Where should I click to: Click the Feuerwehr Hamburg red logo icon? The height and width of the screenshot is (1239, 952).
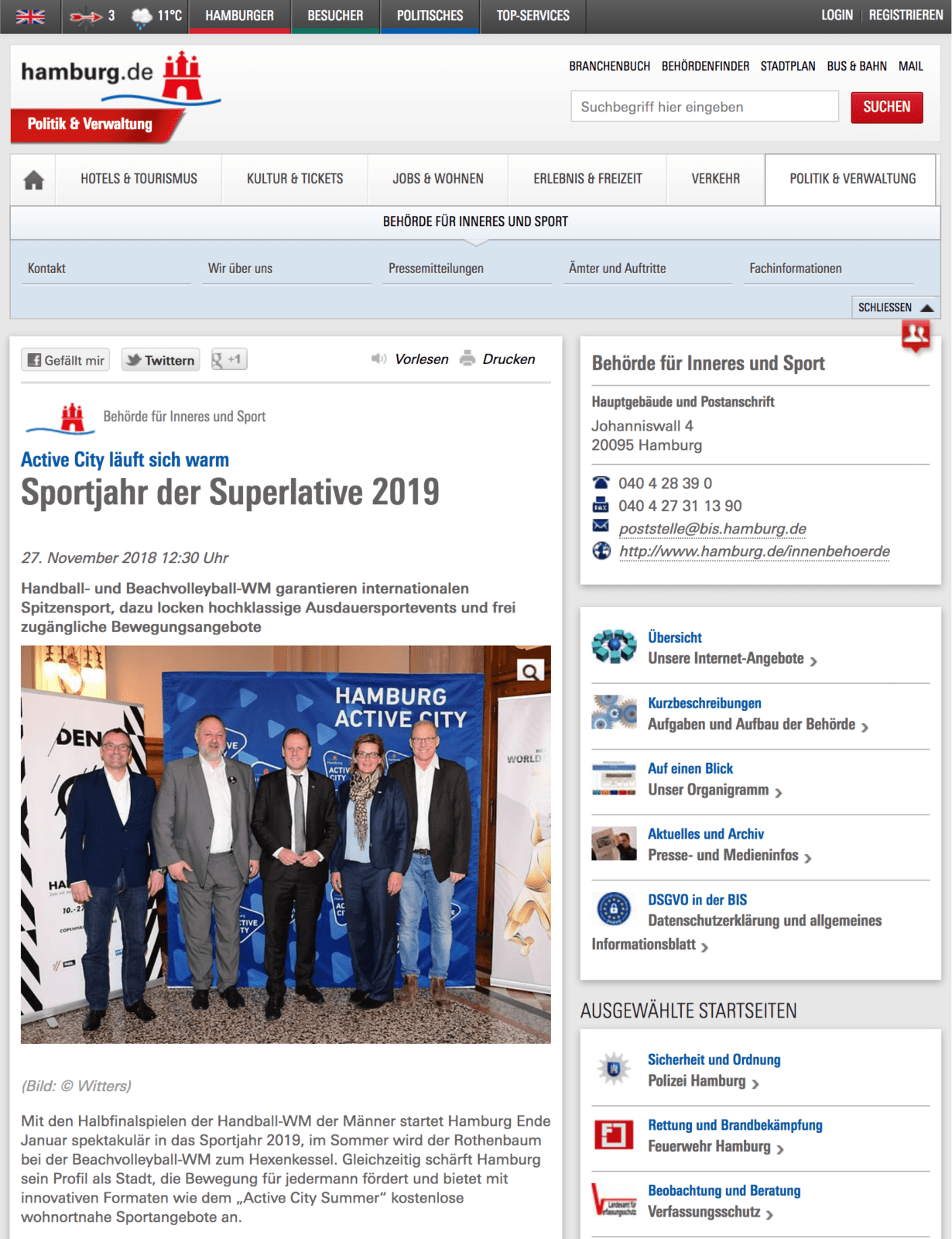(614, 1135)
